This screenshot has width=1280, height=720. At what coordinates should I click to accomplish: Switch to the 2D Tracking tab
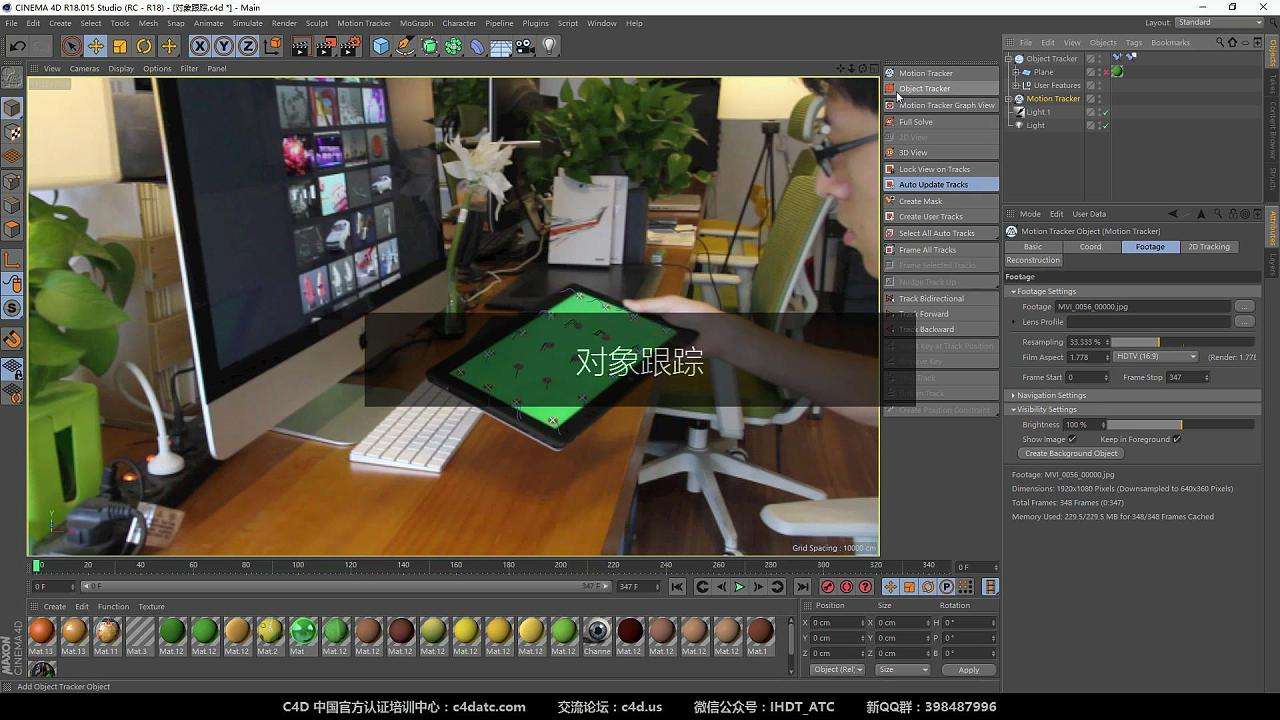click(1209, 247)
